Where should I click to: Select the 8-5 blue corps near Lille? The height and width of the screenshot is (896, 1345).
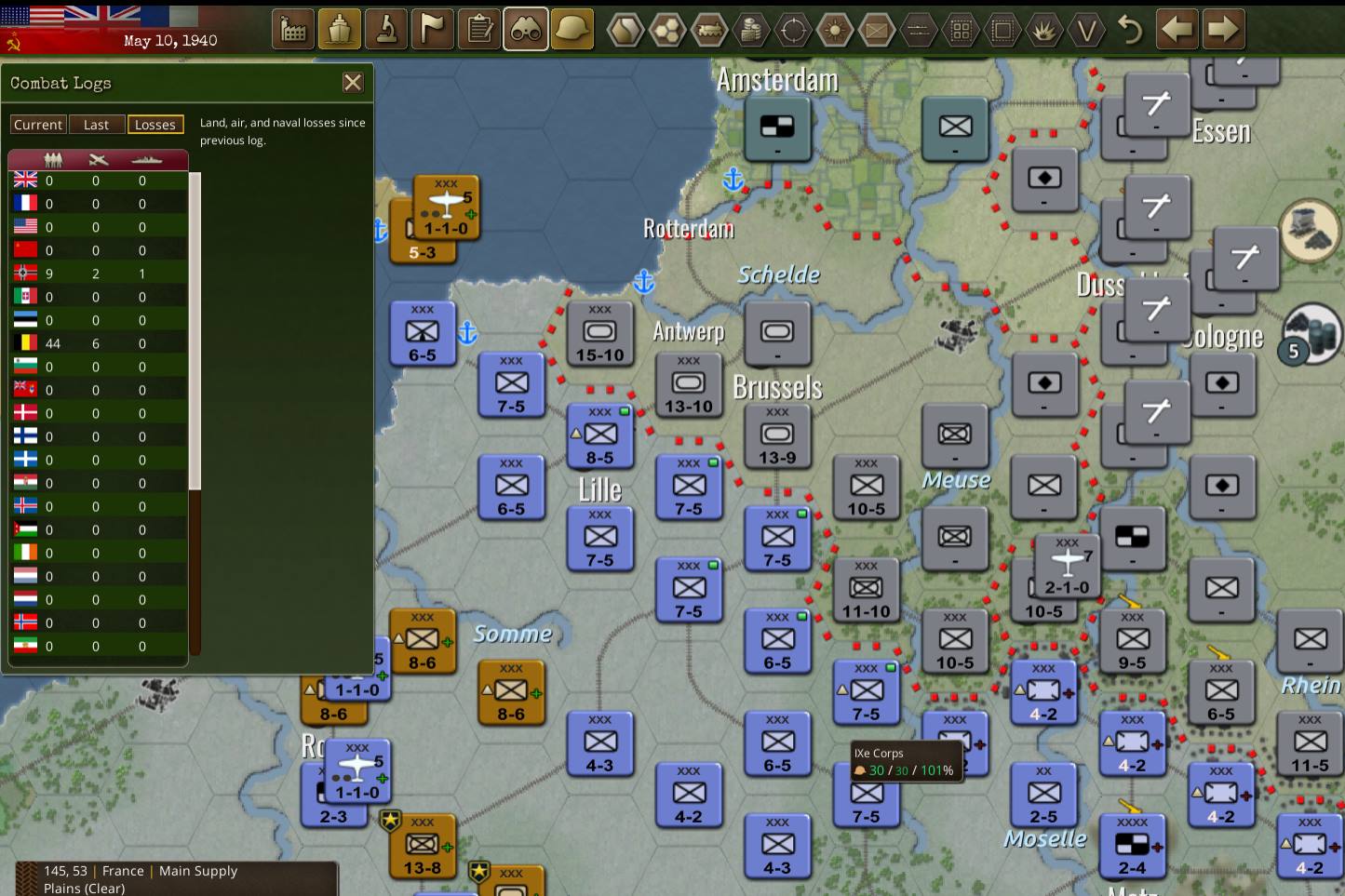point(600,435)
